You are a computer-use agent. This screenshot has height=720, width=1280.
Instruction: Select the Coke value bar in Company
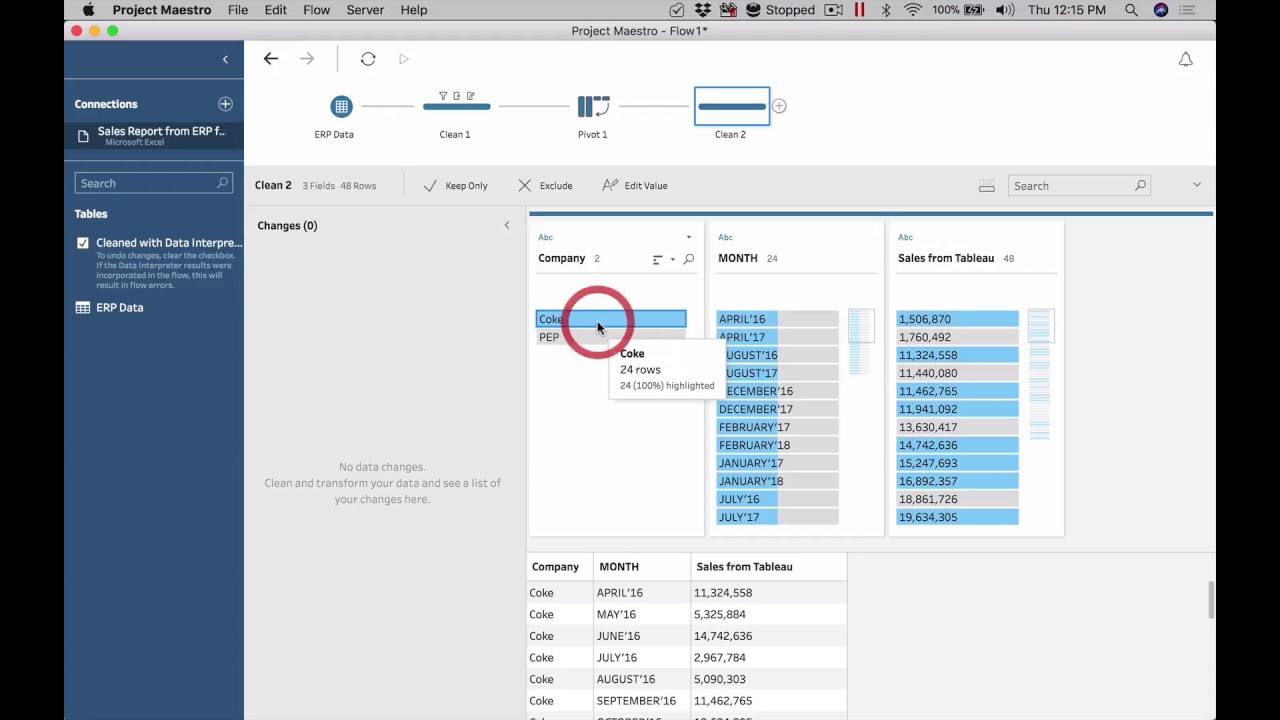pos(611,319)
